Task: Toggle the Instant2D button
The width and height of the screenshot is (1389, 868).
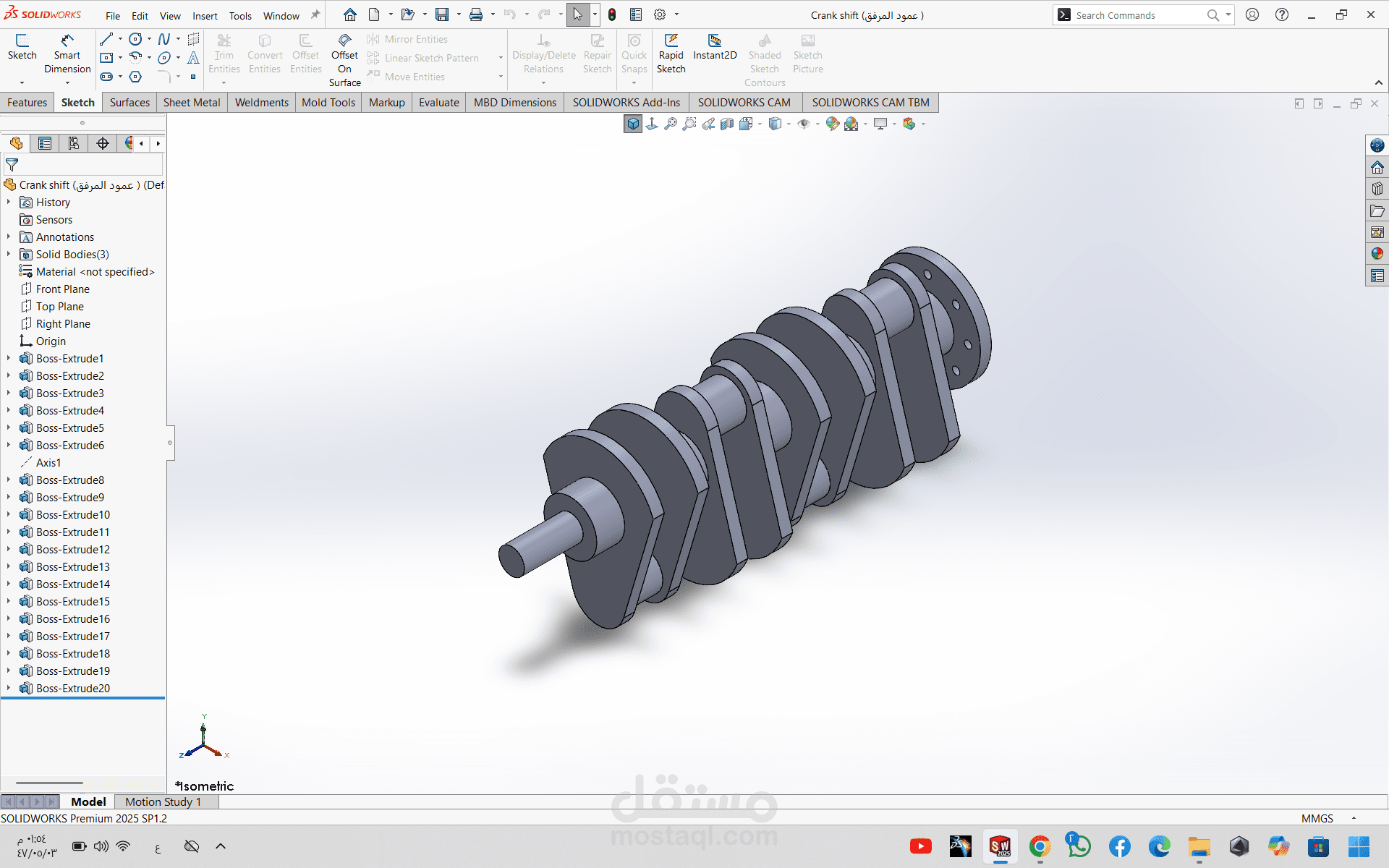Action: (715, 47)
